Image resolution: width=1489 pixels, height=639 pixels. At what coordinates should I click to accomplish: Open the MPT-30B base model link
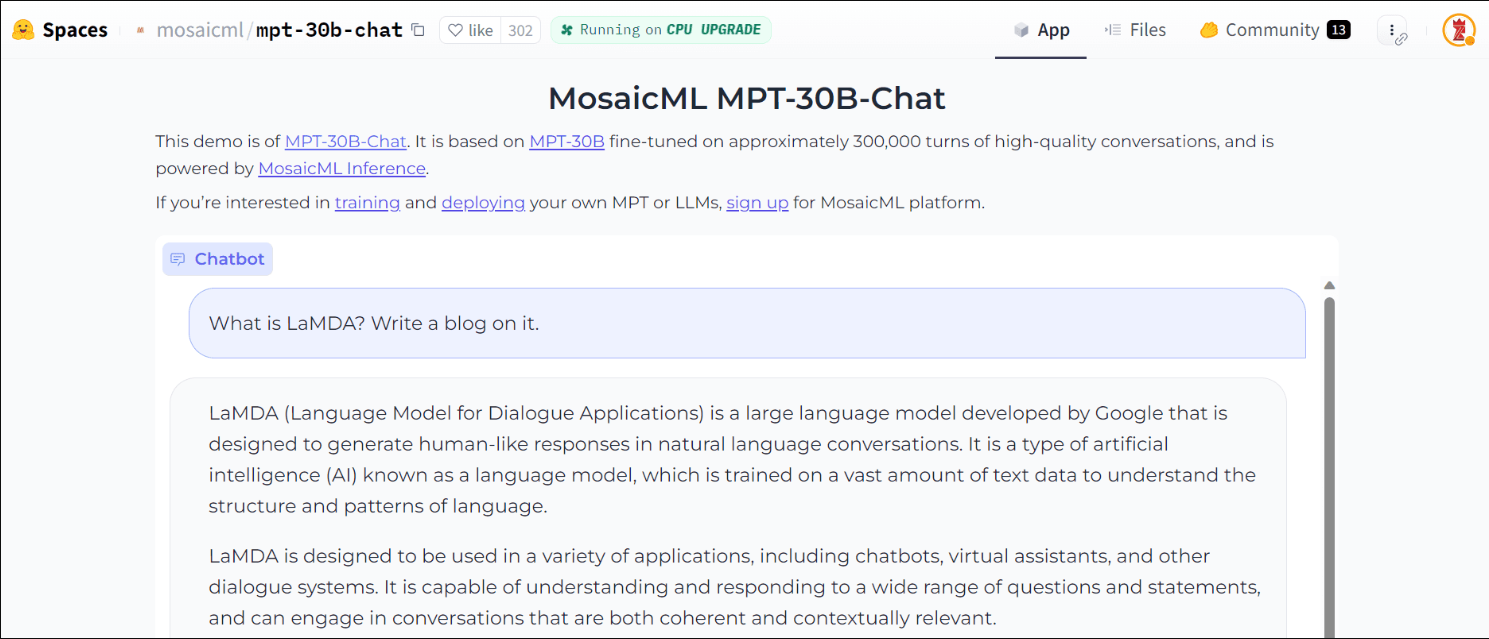click(x=567, y=141)
